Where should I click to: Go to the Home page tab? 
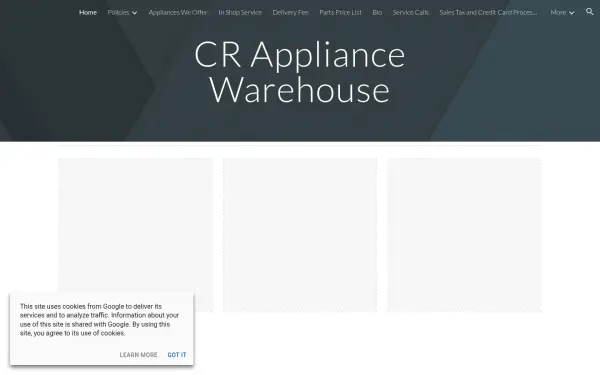pos(88,12)
